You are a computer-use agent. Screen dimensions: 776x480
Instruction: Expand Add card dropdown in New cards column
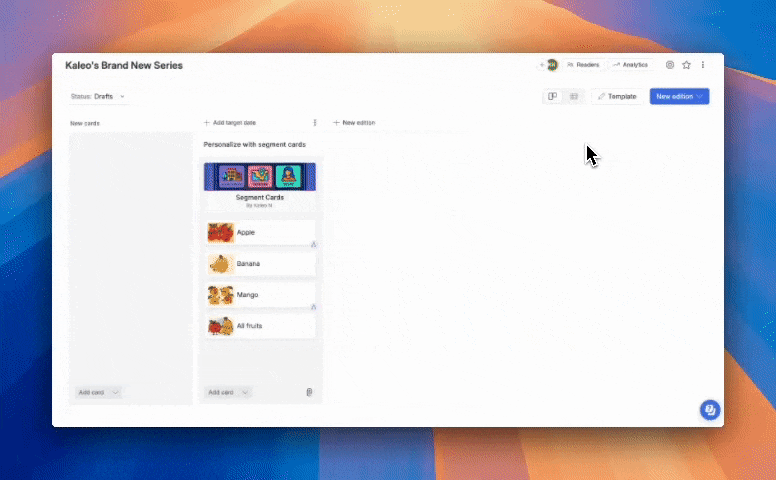coord(116,392)
